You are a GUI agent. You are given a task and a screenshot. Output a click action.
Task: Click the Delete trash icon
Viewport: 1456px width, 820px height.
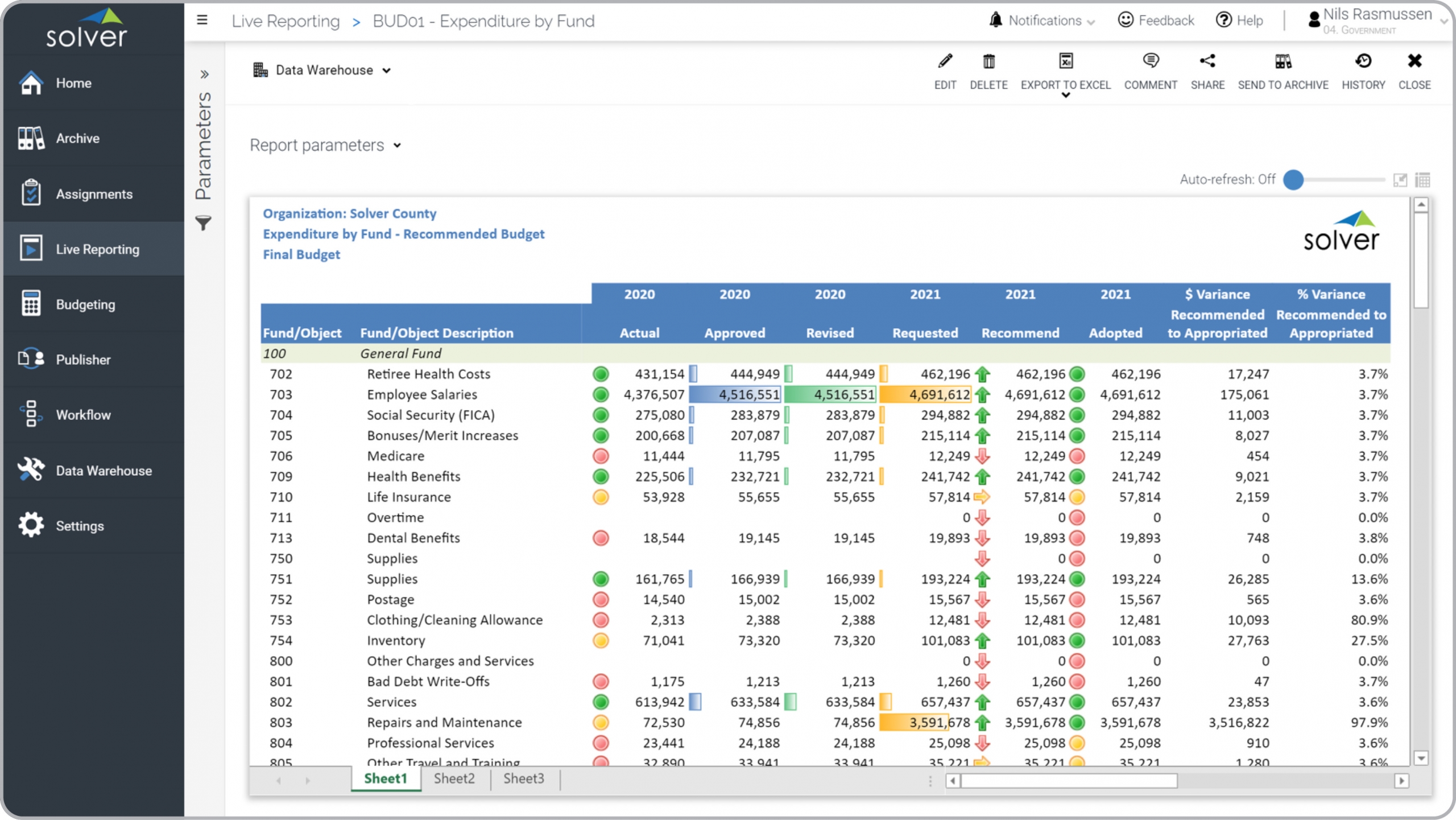(988, 61)
